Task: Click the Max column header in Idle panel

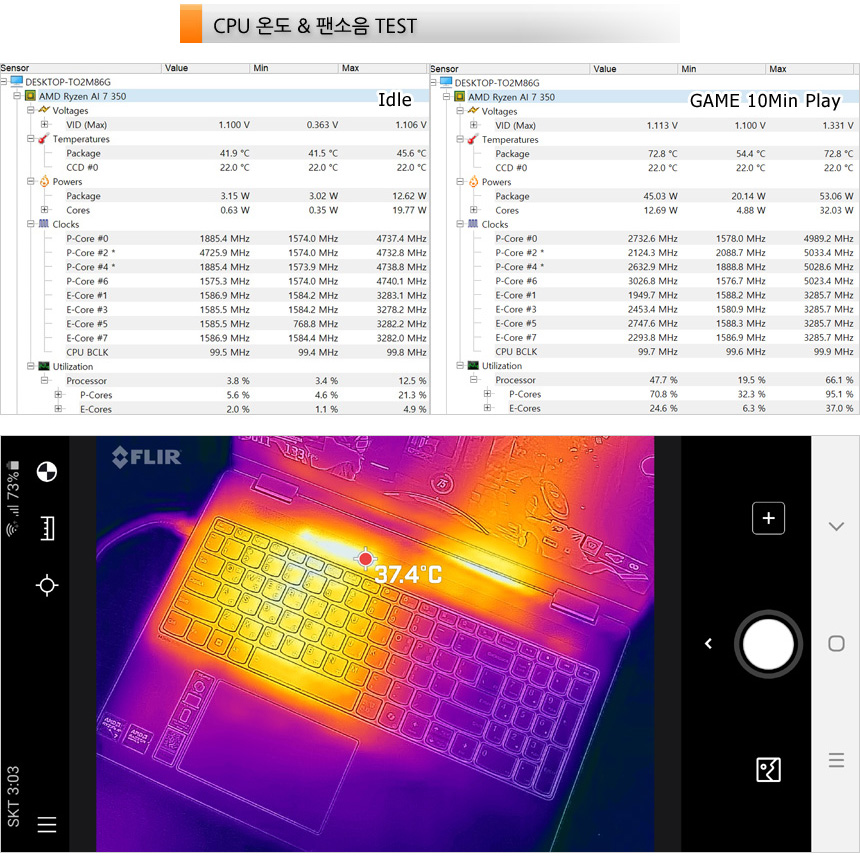Action: [x=350, y=69]
